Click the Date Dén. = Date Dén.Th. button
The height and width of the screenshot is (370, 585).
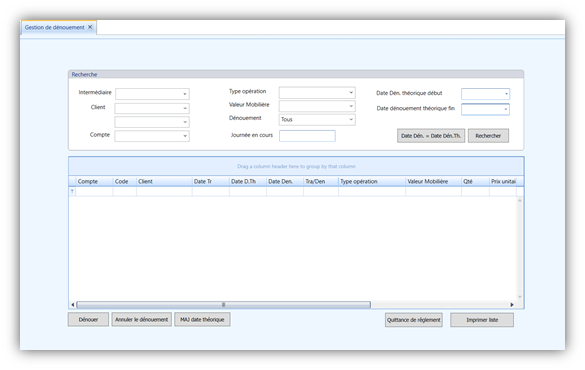click(x=431, y=136)
